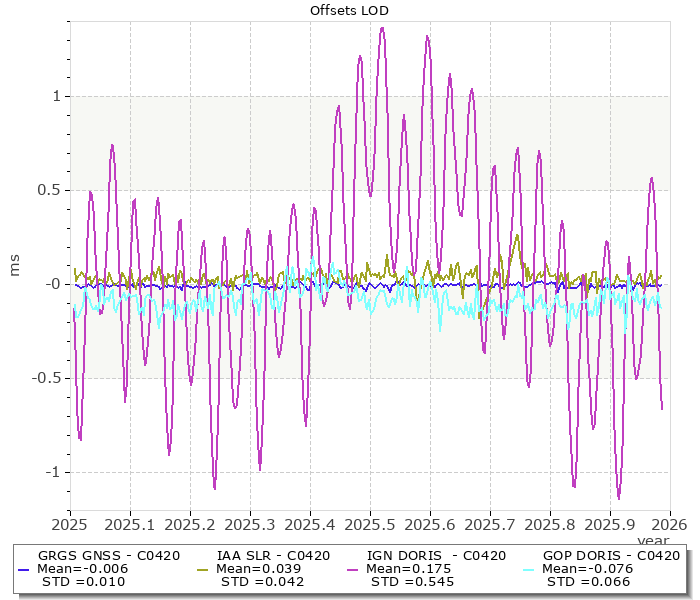Click the 2025.1 x-axis tick label
Viewport: 700px width, 600px height.
[130, 523]
